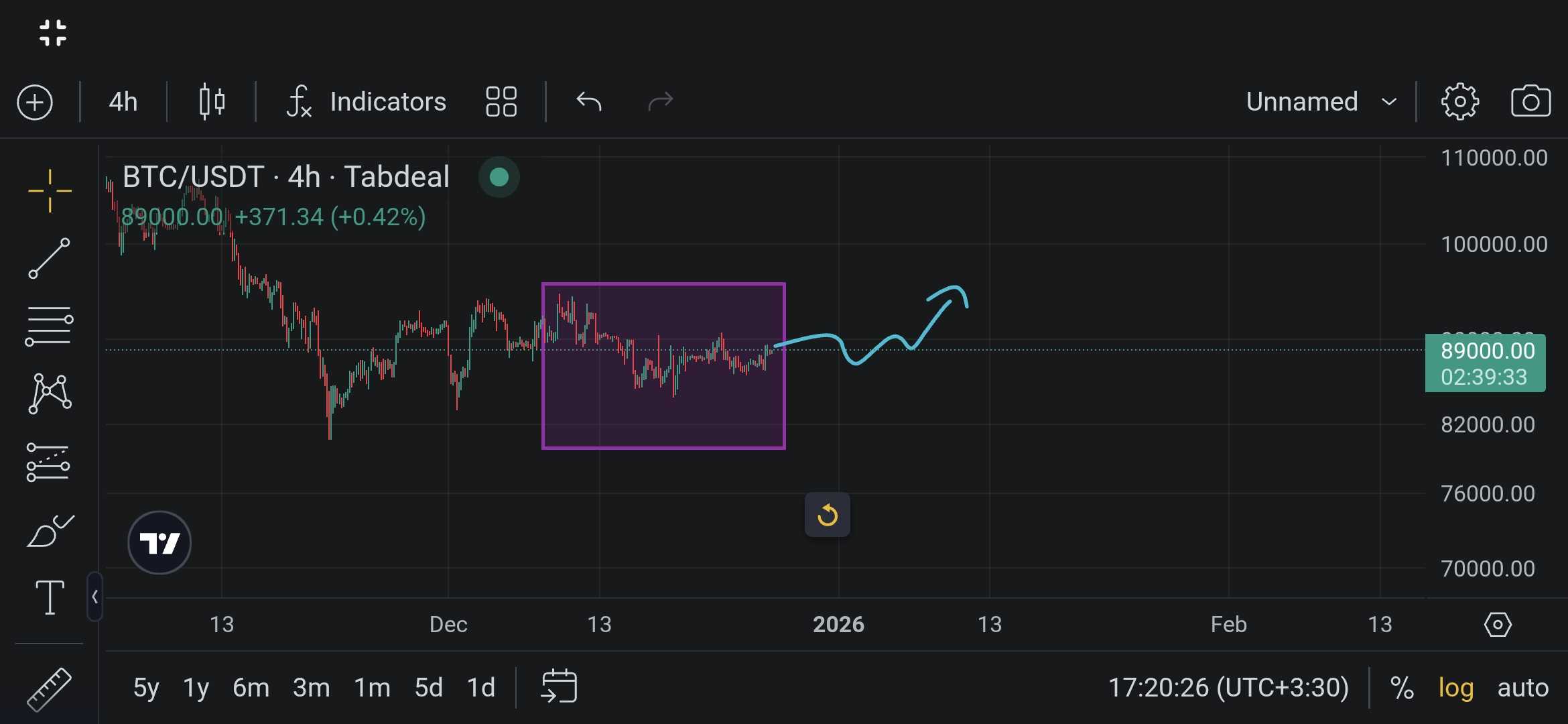Collapse the left drawing toolbar arrow

coord(94,597)
